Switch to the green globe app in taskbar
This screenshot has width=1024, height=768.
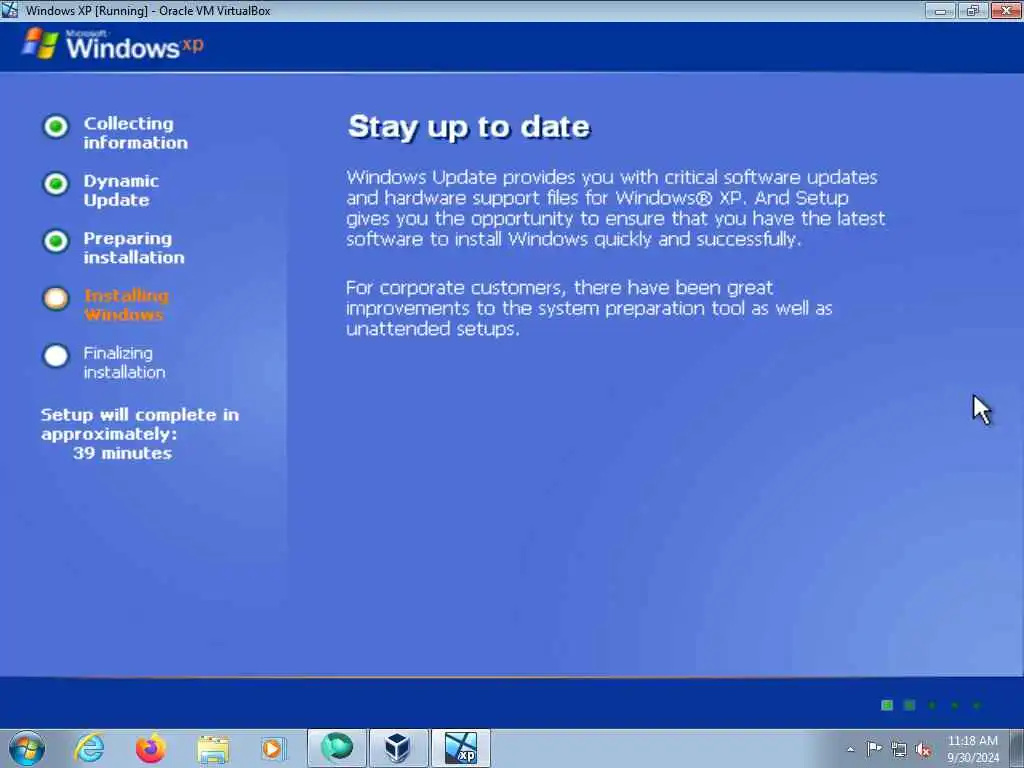click(337, 748)
